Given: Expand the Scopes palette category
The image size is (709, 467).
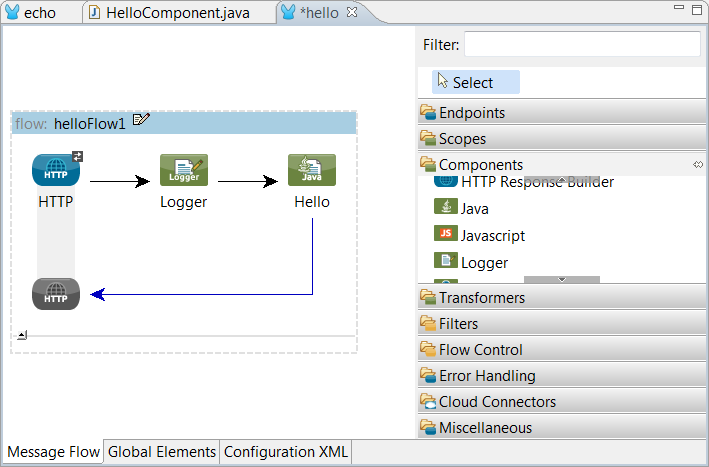Looking at the screenshot, I should (x=462, y=139).
